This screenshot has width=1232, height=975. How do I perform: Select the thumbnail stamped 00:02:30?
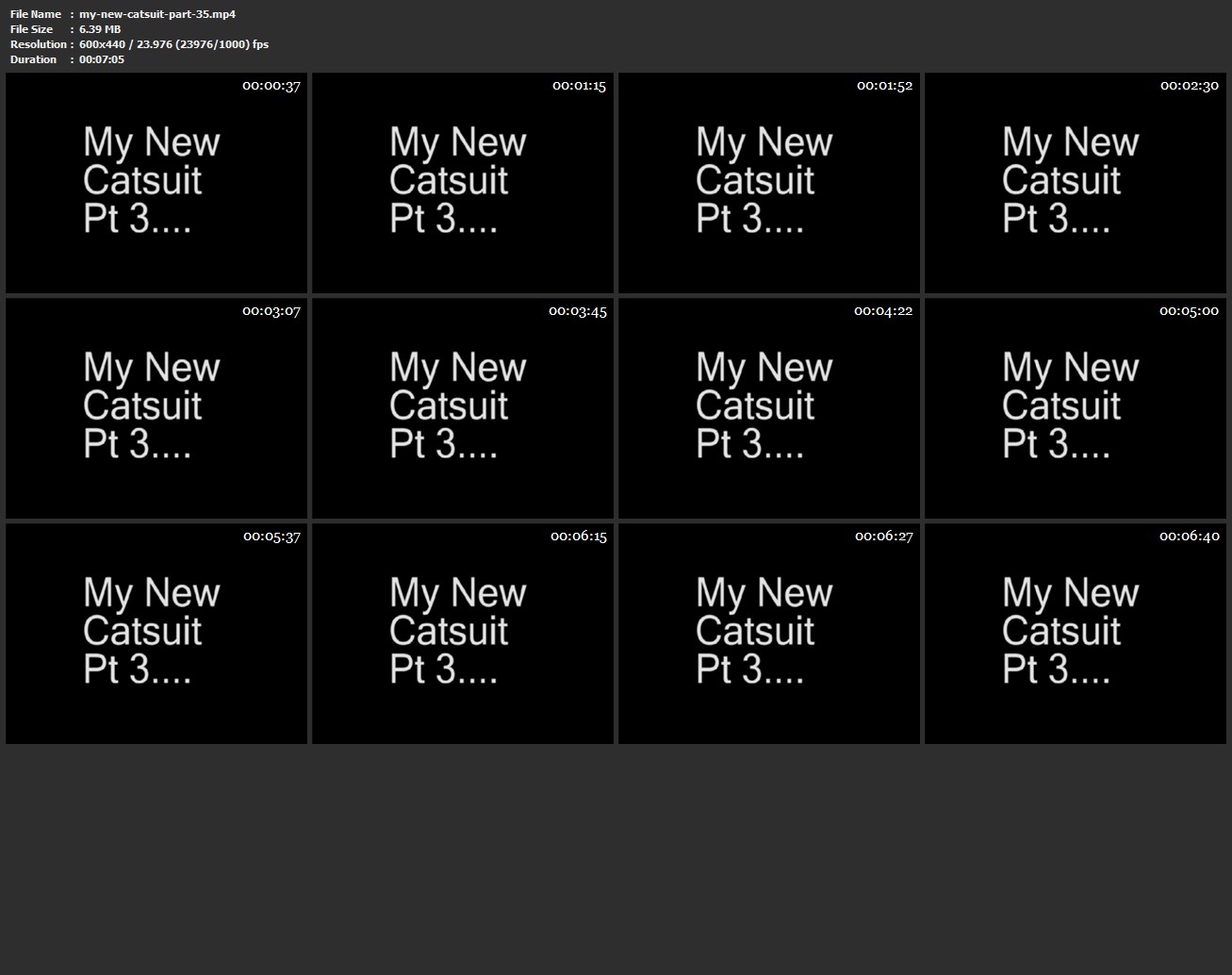pyautogui.click(x=1076, y=183)
